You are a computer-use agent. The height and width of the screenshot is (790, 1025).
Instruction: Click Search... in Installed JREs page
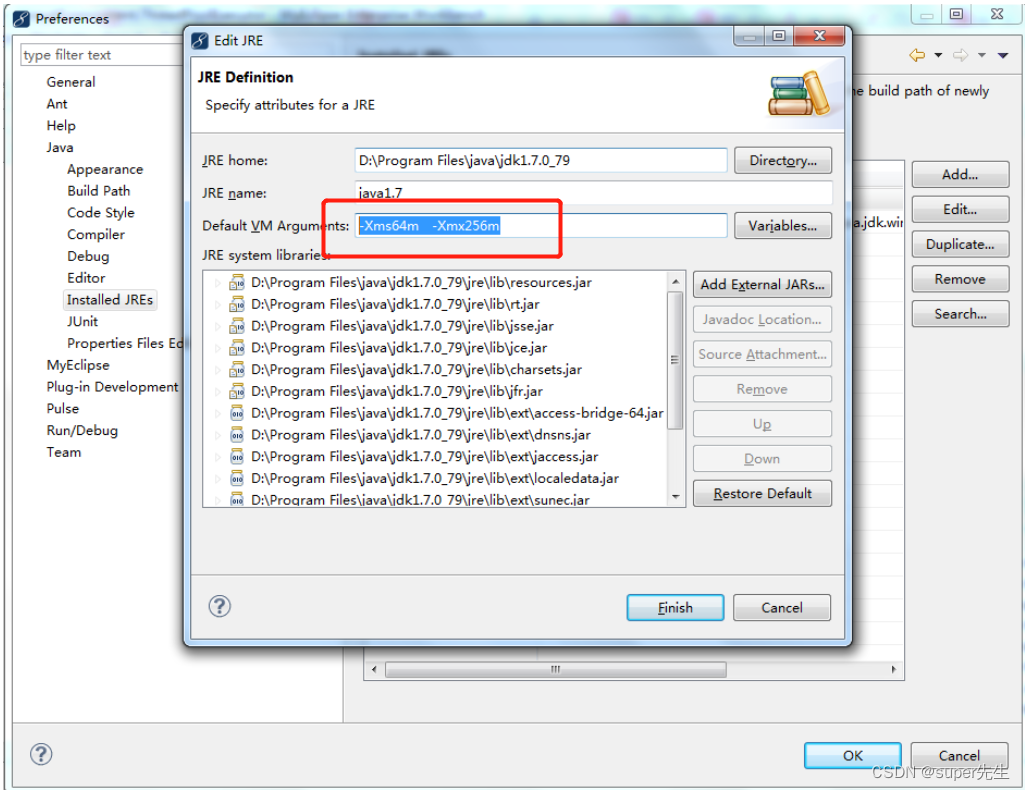click(960, 314)
